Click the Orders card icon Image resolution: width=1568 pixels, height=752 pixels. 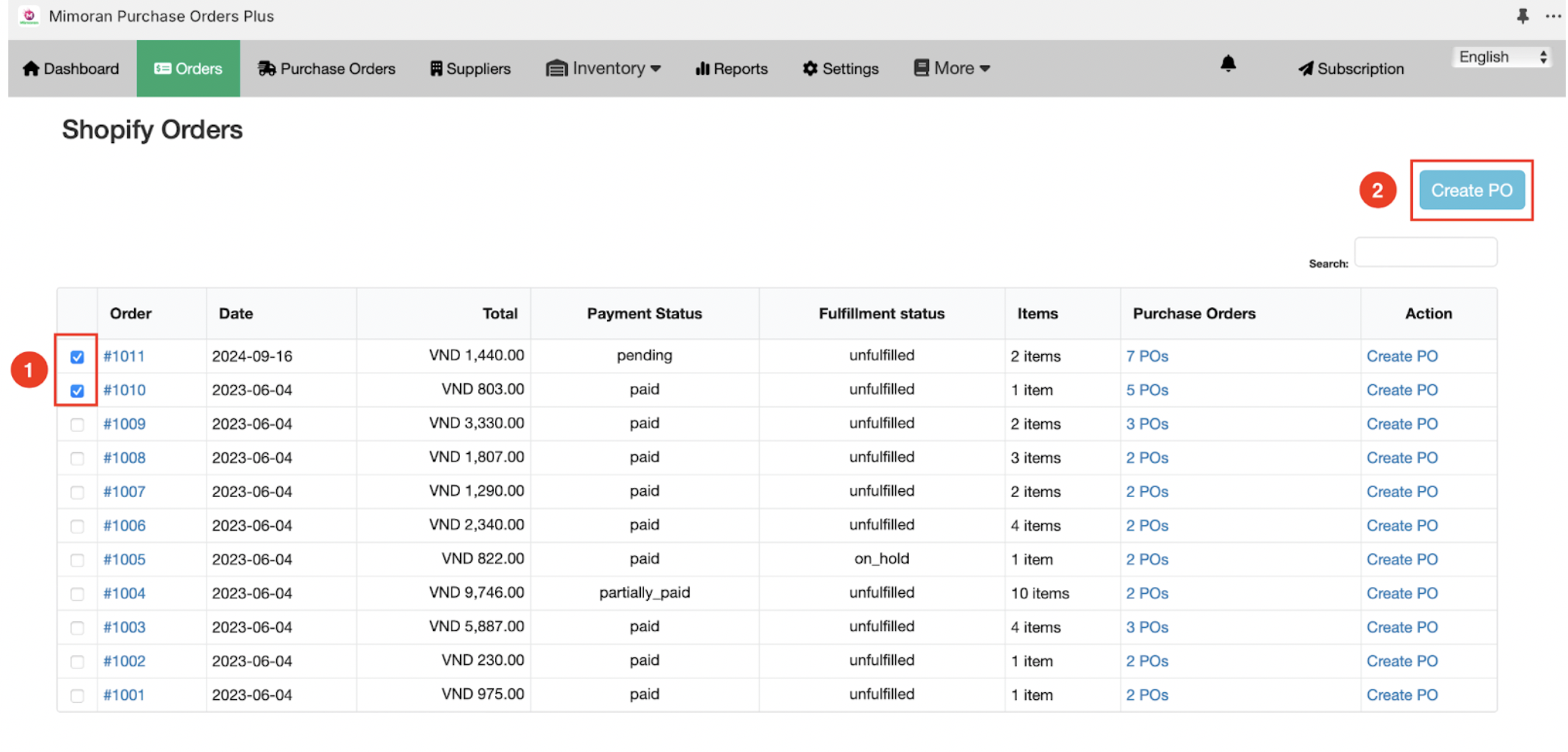pos(162,69)
